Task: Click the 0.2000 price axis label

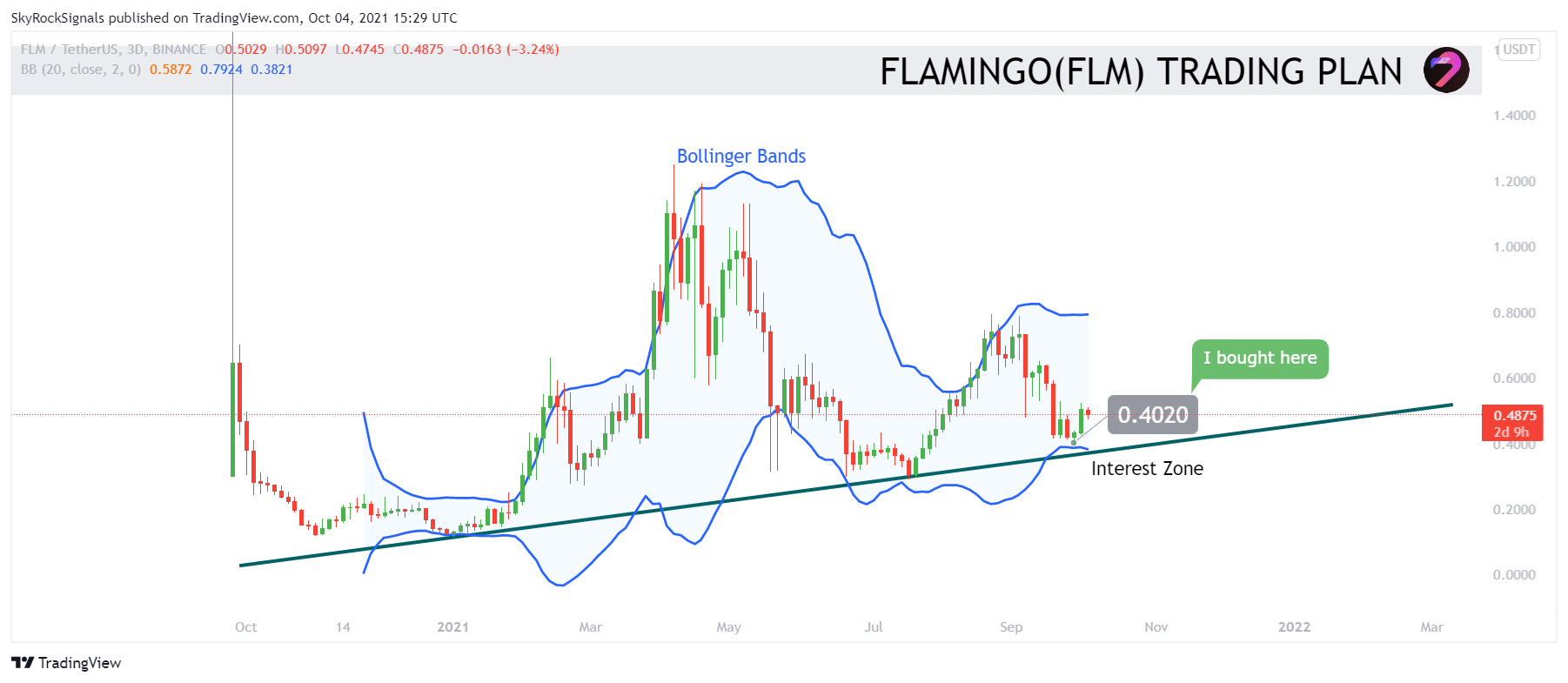Action: 1514,510
